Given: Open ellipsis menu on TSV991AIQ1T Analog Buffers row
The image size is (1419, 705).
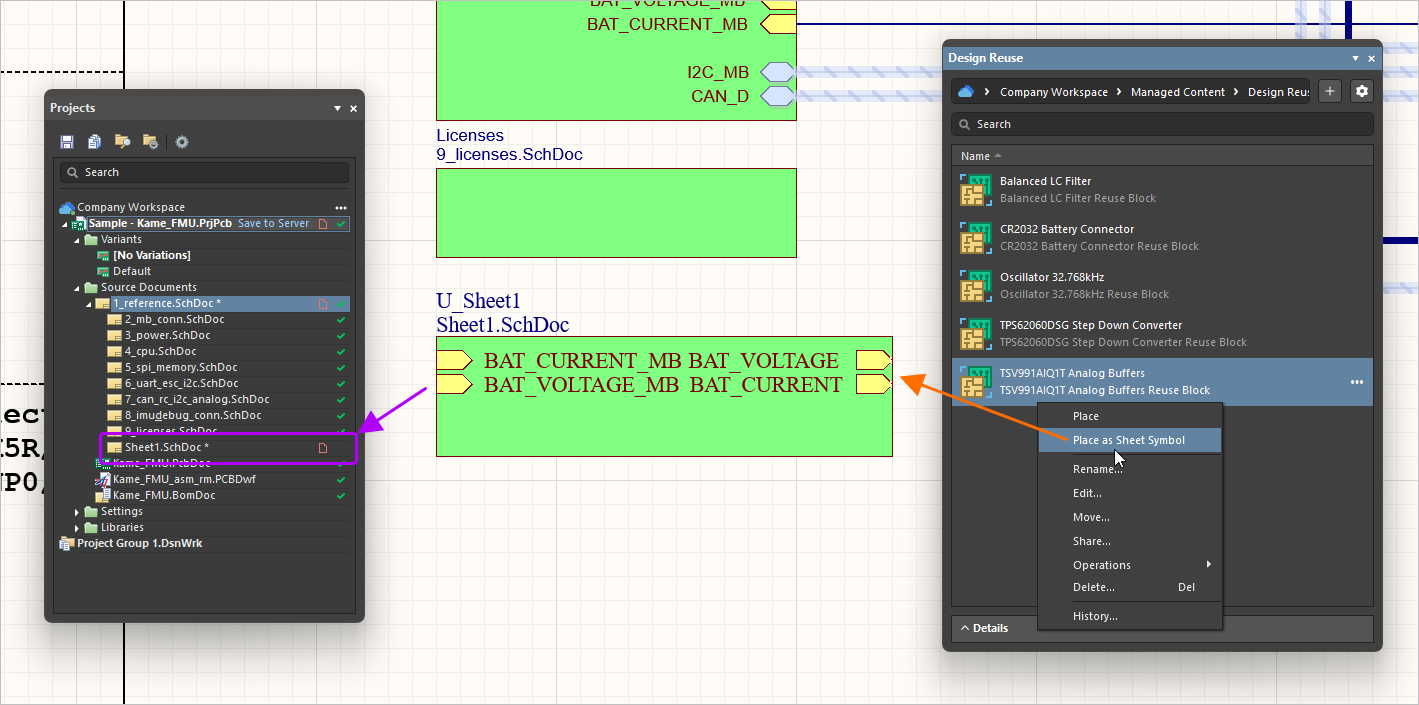Looking at the screenshot, I should click(1357, 382).
